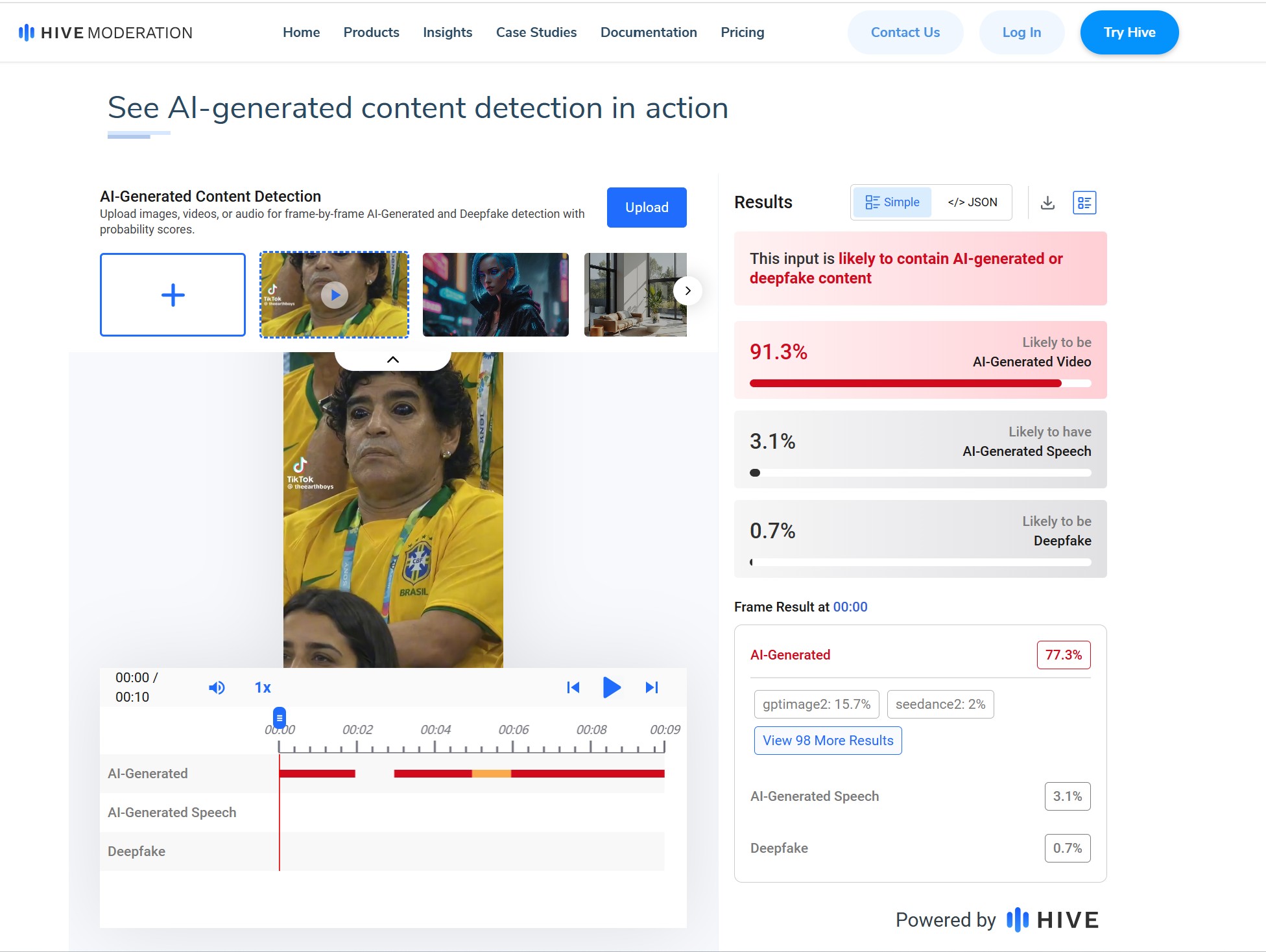The image size is (1266, 952).
Task: Click the Hive Moderation logo
Action: [106, 32]
